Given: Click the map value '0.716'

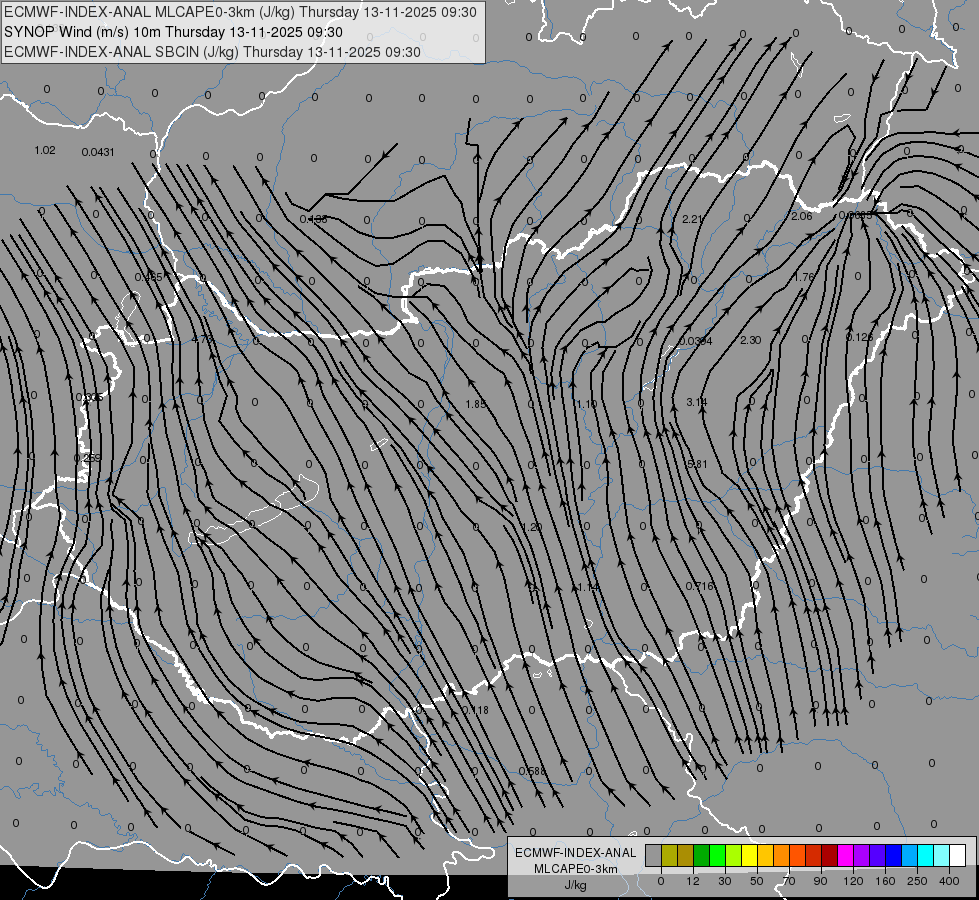Looking at the screenshot, I should 699,586.
